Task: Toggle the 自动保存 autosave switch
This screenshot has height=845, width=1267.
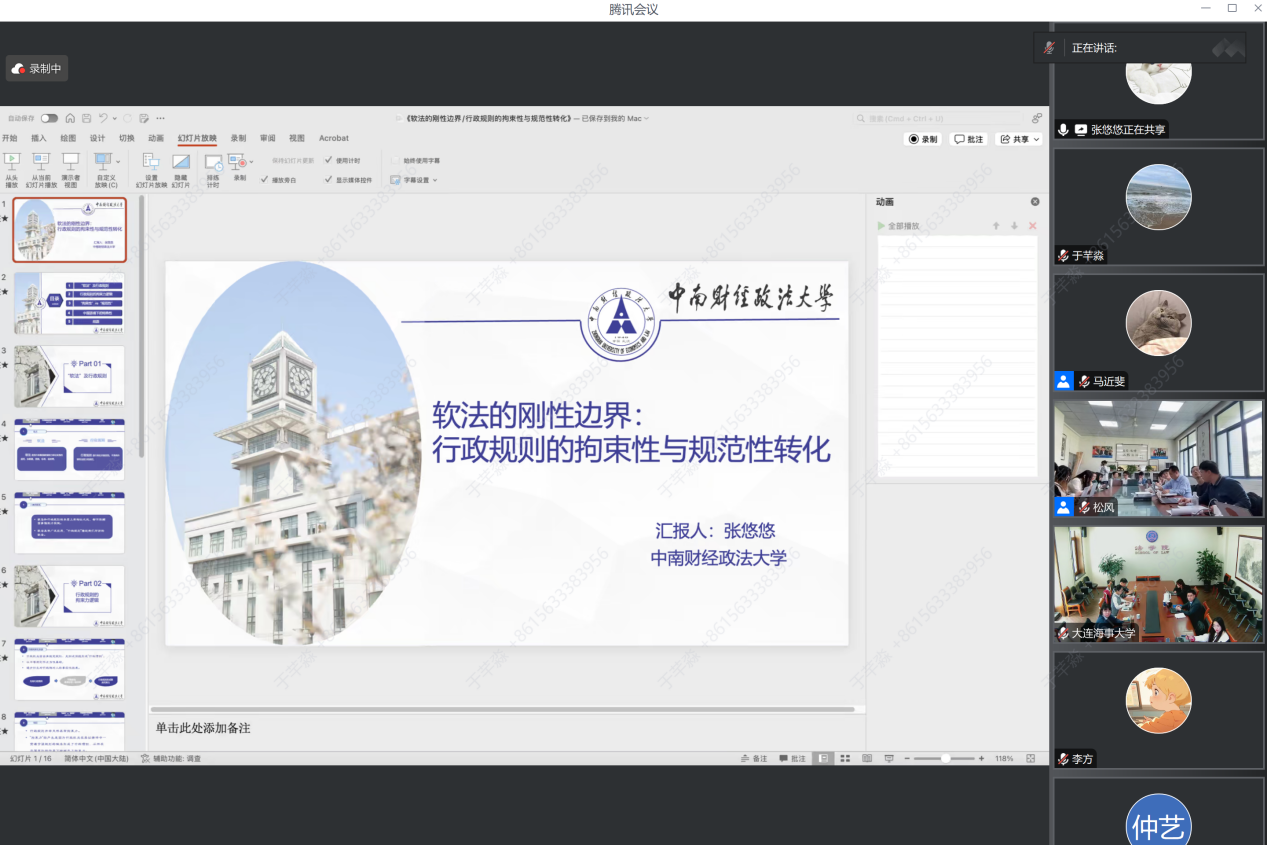Action: [x=49, y=118]
